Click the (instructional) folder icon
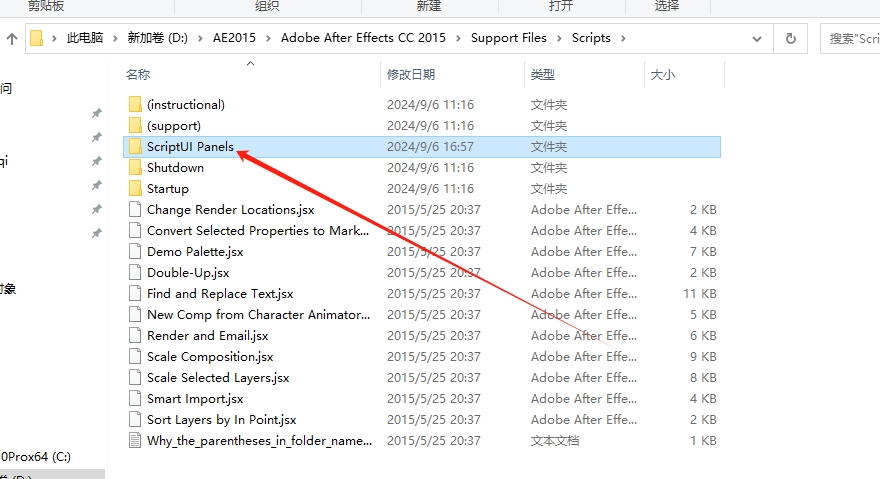Image resolution: width=880 pixels, height=479 pixels. 136,105
